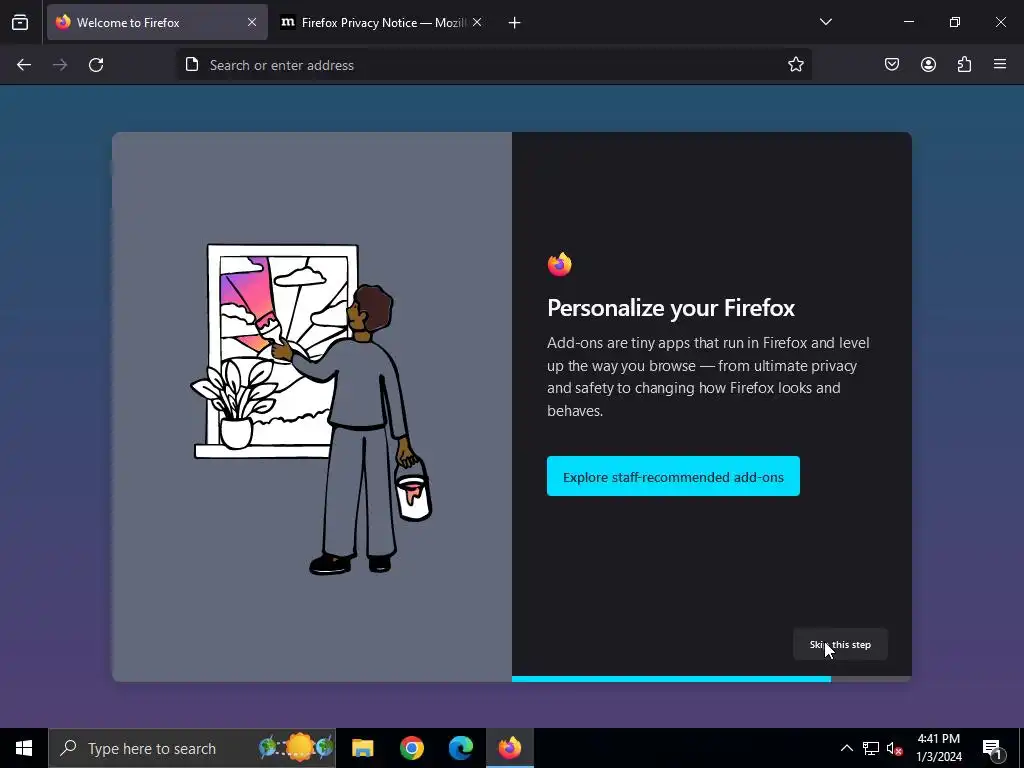Click the painter illustration image
The height and width of the screenshot is (768, 1024).
click(x=312, y=409)
